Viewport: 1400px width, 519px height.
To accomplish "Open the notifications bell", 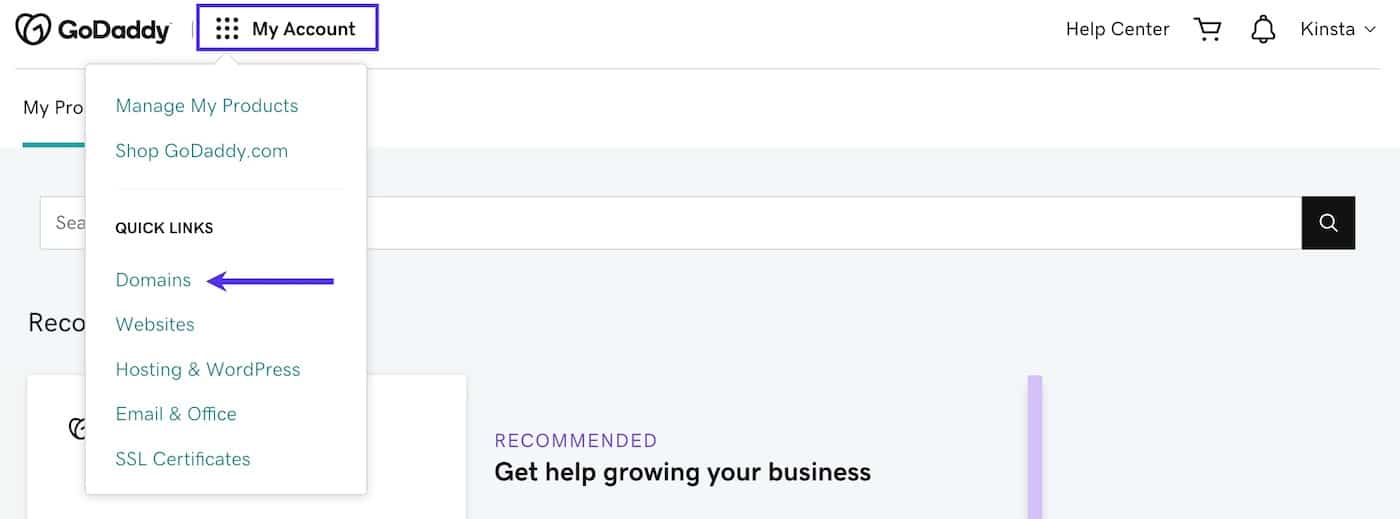I will point(1263,29).
